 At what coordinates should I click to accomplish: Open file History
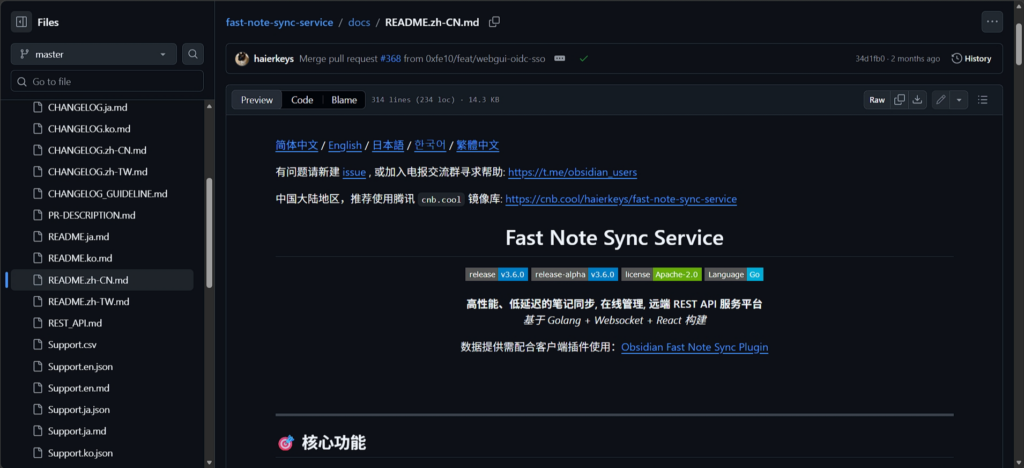click(x=971, y=59)
